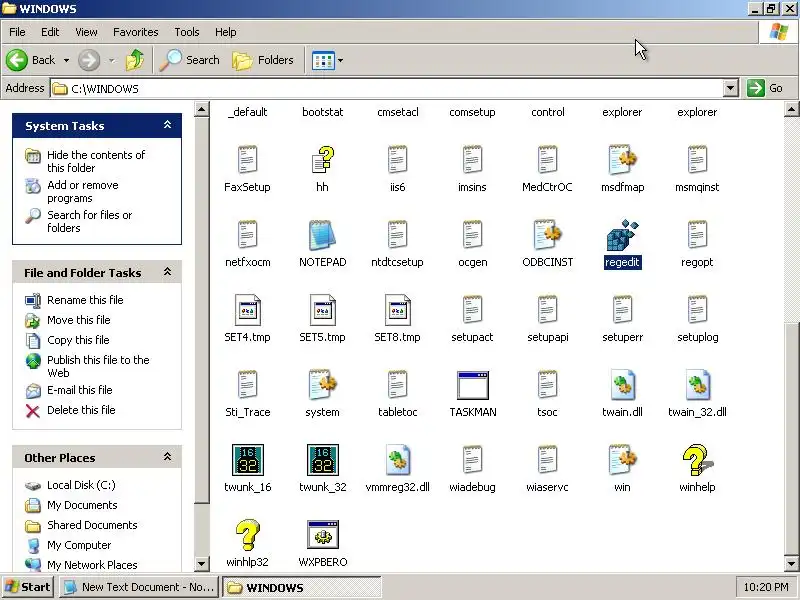The image size is (800, 600).
Task: Select the WXPBERO file icon
Action: click(x=322, y=535)
